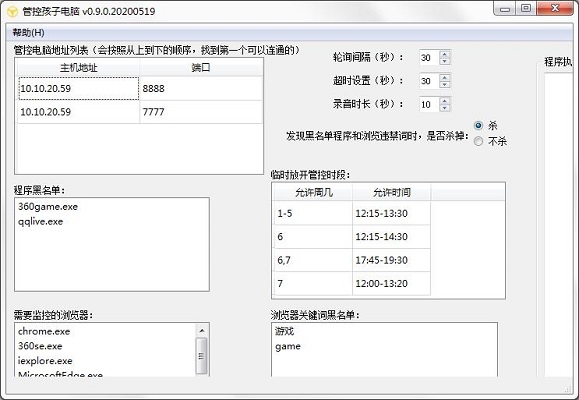Image resolution: width=579 pixels, height=400 pixels.
Task: Open the 帮助(H) menu
Action: point(28,33)
